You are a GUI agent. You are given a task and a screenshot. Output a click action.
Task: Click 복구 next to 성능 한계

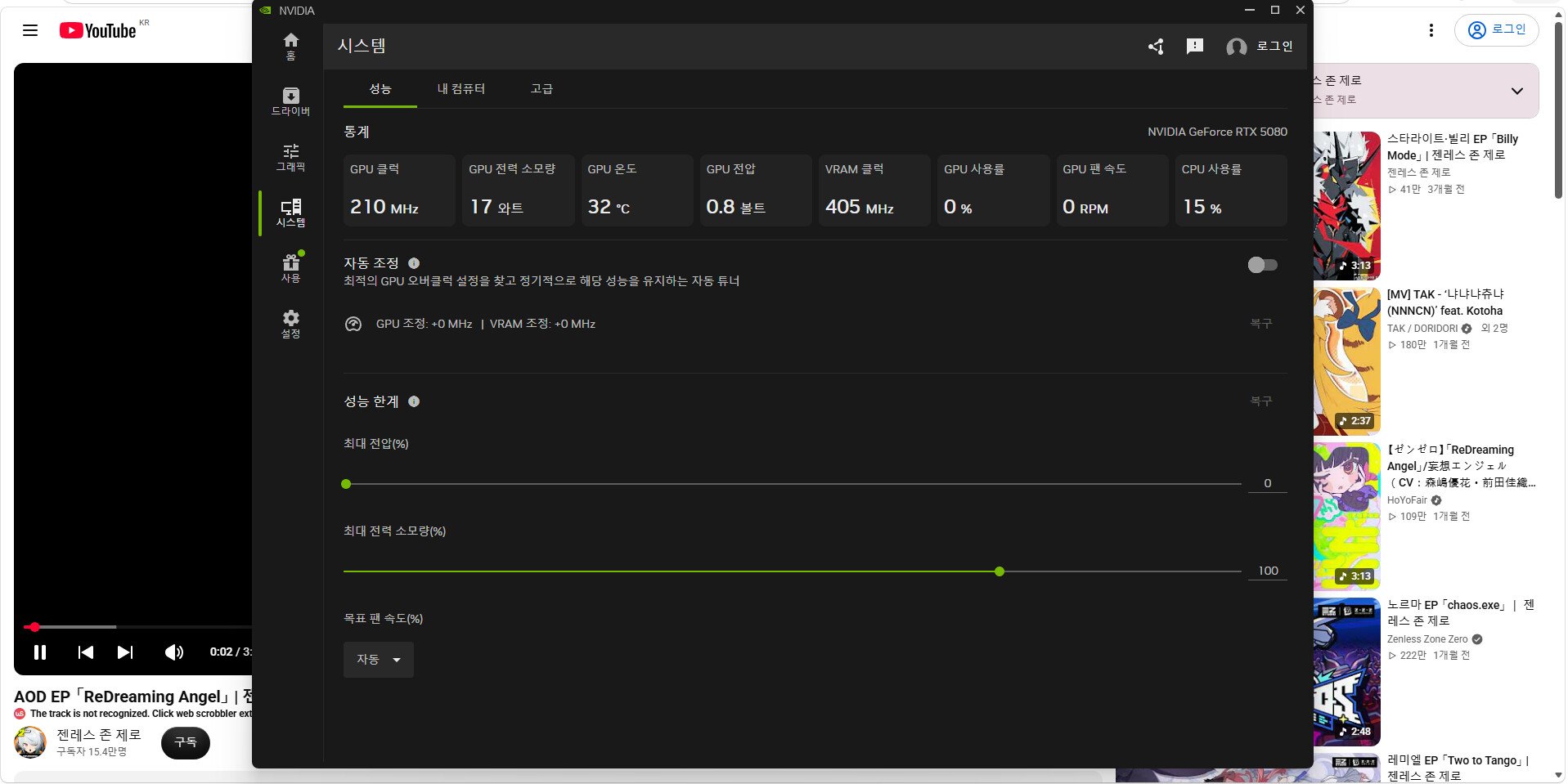click(1261, 401)
